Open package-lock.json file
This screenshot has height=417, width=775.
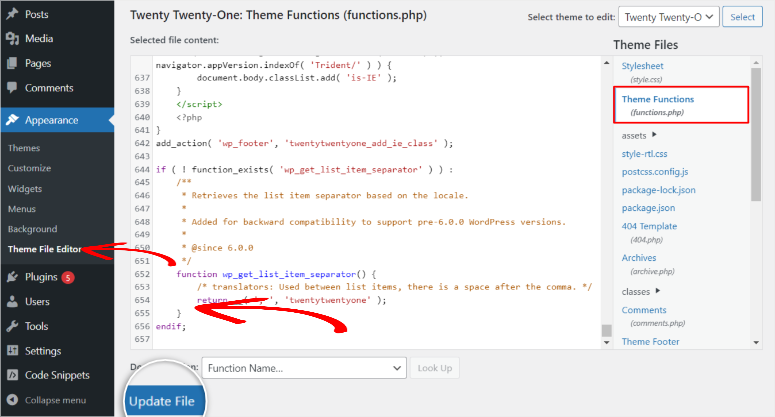(x=658, y=190)
